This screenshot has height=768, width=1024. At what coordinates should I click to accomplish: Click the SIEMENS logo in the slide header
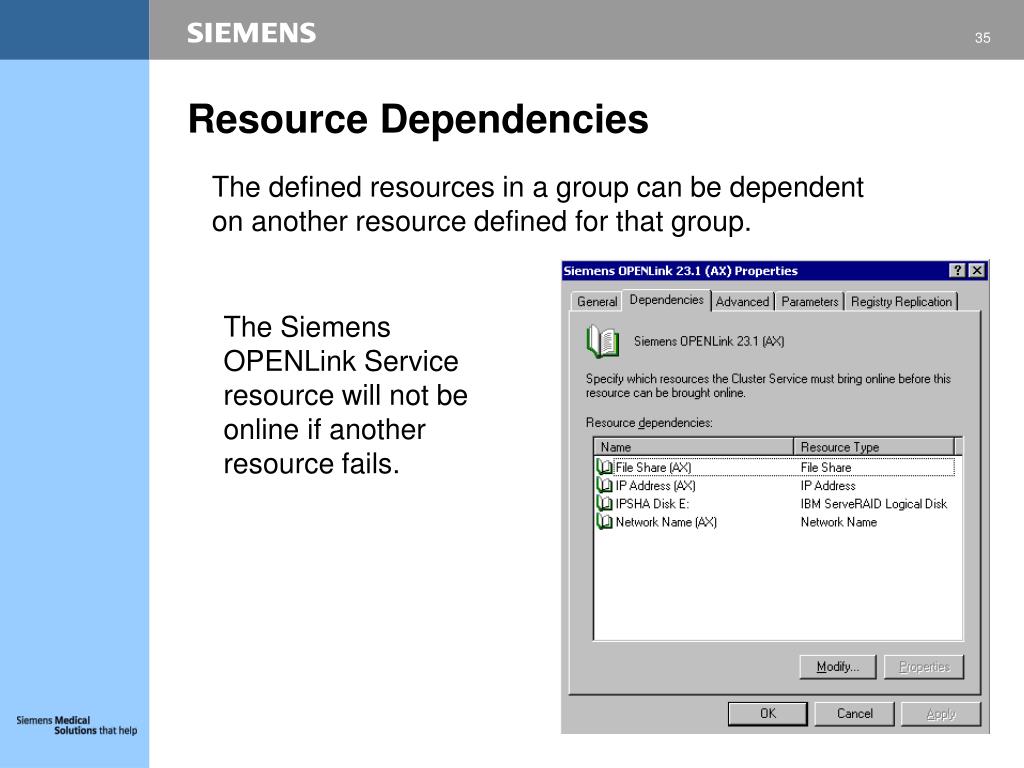coord(251,33)
